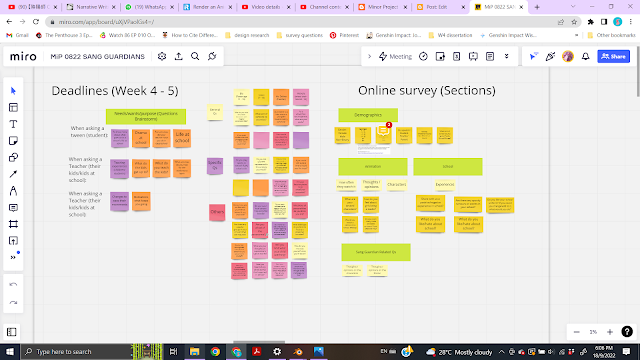Open the Pinterest bookmark
This screenshot has height=360, width=640.
click(344, 36)
